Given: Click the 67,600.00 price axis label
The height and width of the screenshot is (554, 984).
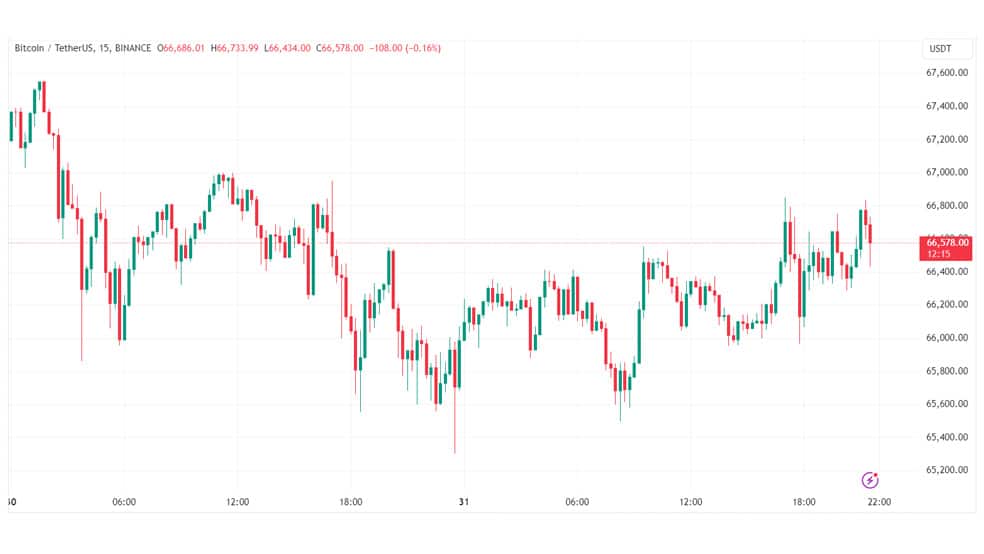Looking at the screenshot, I should (x=946, y=73).
